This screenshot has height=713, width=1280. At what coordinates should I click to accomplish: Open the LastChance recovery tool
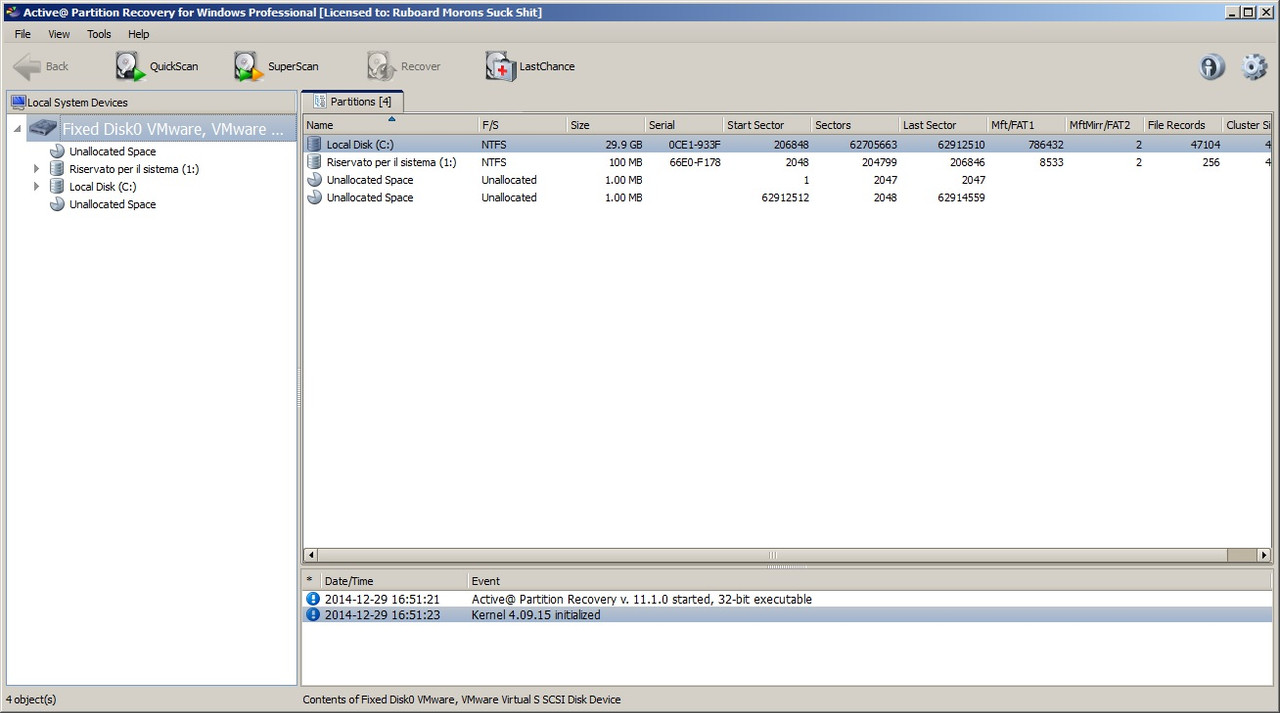click(530, 67)
